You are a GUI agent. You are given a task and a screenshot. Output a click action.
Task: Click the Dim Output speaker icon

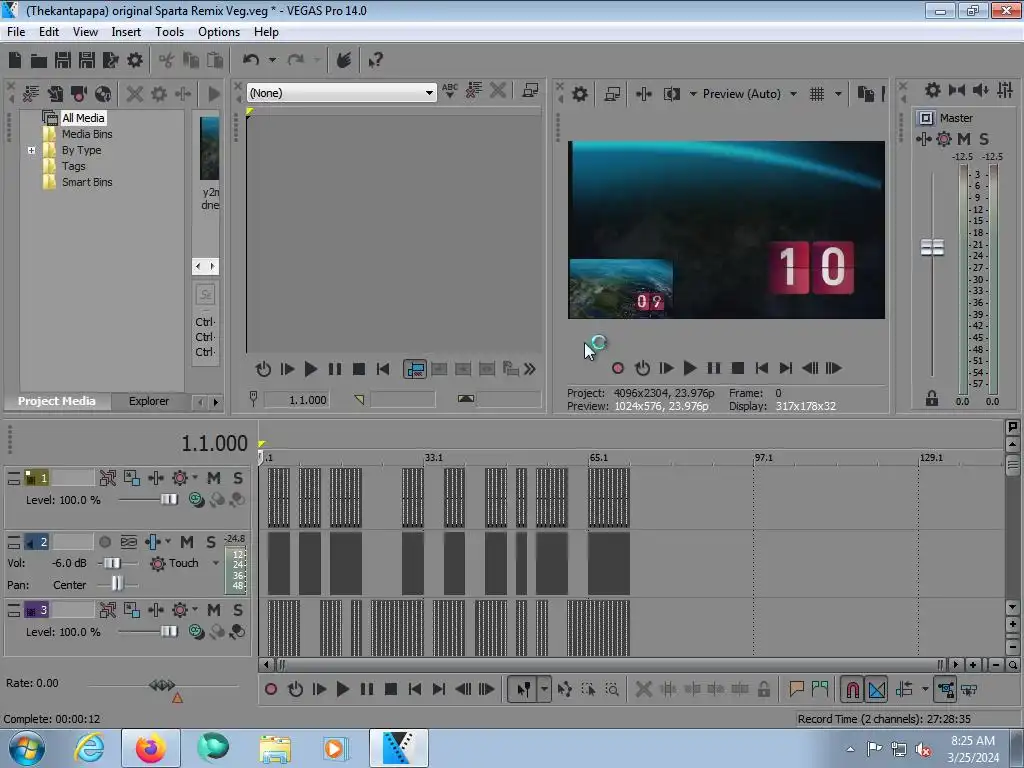[x=980, y=90]
